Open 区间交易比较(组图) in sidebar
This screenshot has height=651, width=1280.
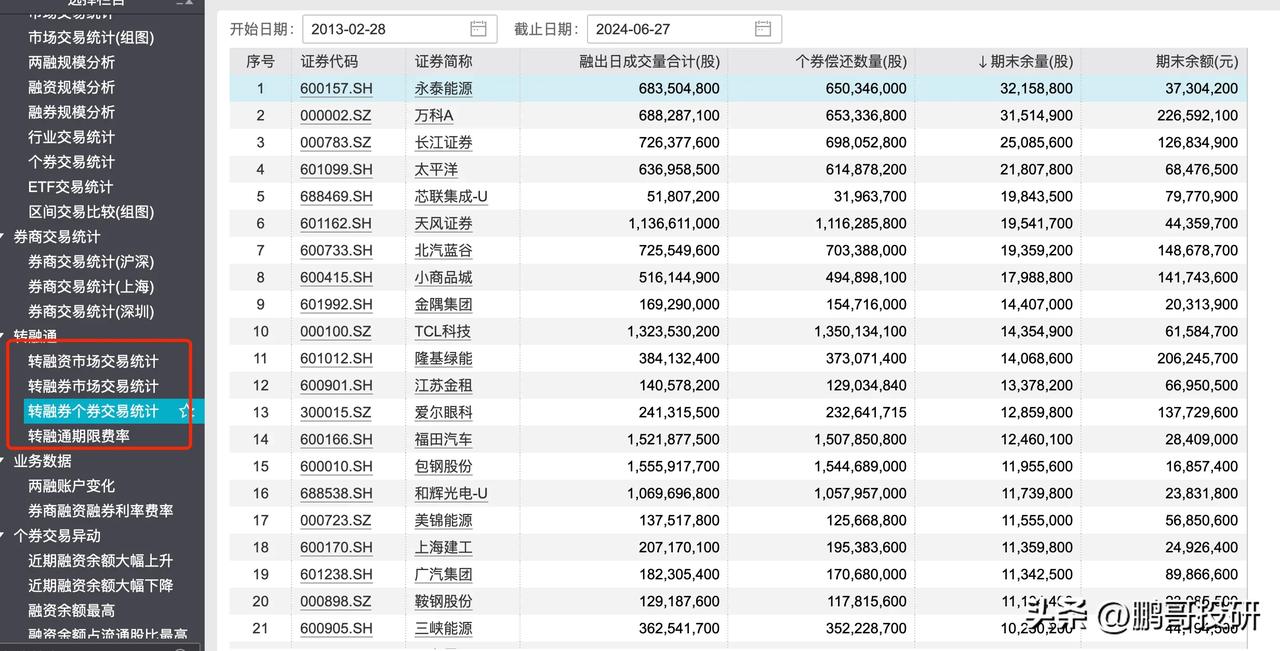(91, 212)
